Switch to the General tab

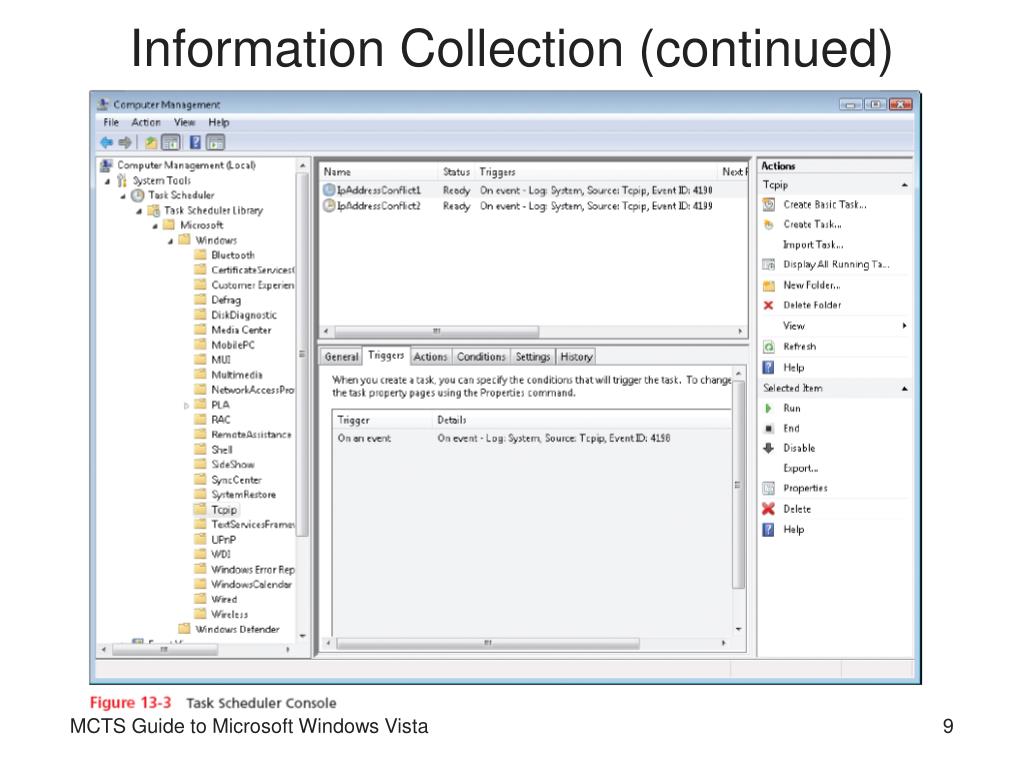coord(341,357)
